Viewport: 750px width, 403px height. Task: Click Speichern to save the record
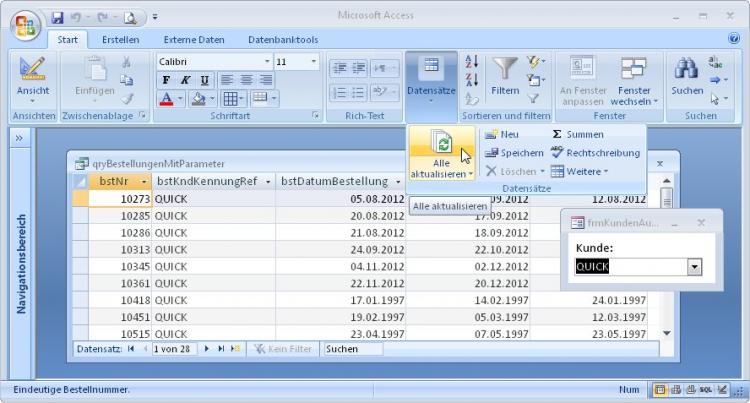pos(514,153)
